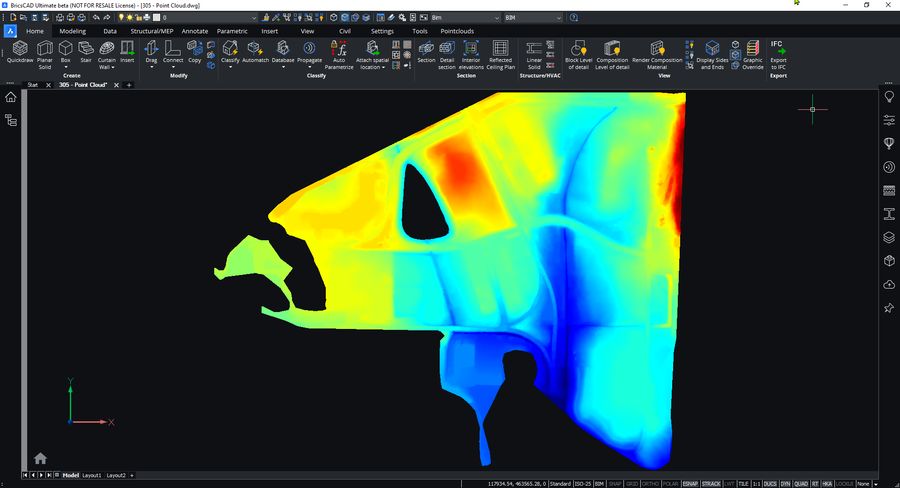Toggle ORTHO mode in status bar
900x488 pixels.
(650, 483)
